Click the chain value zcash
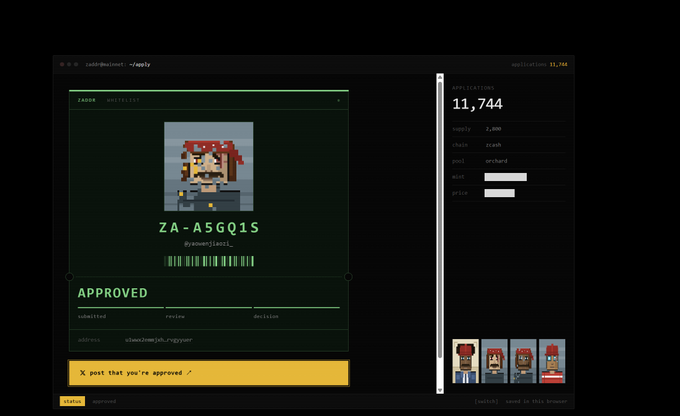This screenshot has height=416, width=680. (493, 145)
